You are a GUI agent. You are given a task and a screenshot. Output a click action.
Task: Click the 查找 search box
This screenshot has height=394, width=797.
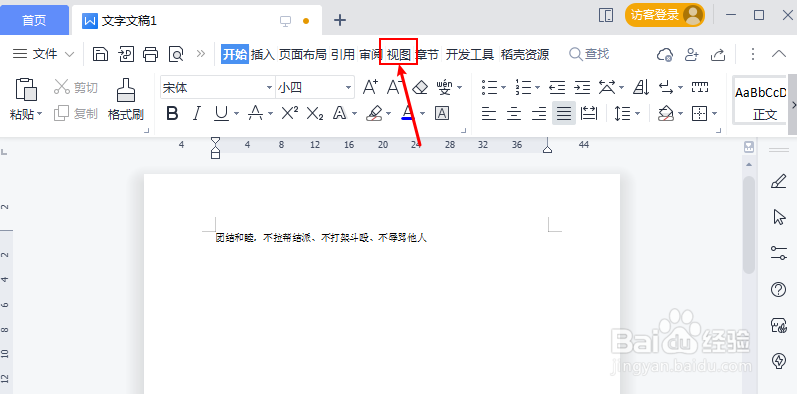coord(589,54)
